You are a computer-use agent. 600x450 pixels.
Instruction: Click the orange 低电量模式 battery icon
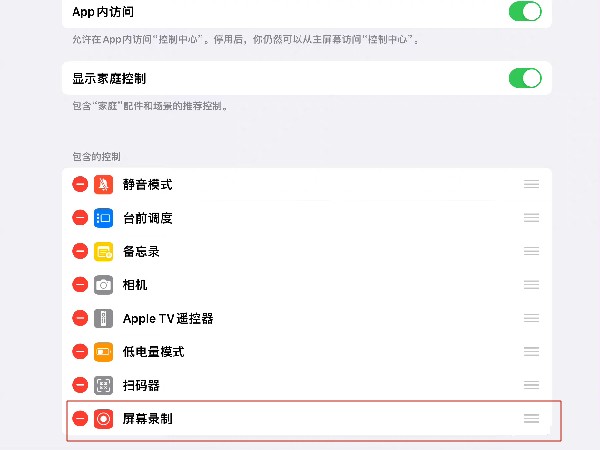pyautogui.click(x=103, y=352)
